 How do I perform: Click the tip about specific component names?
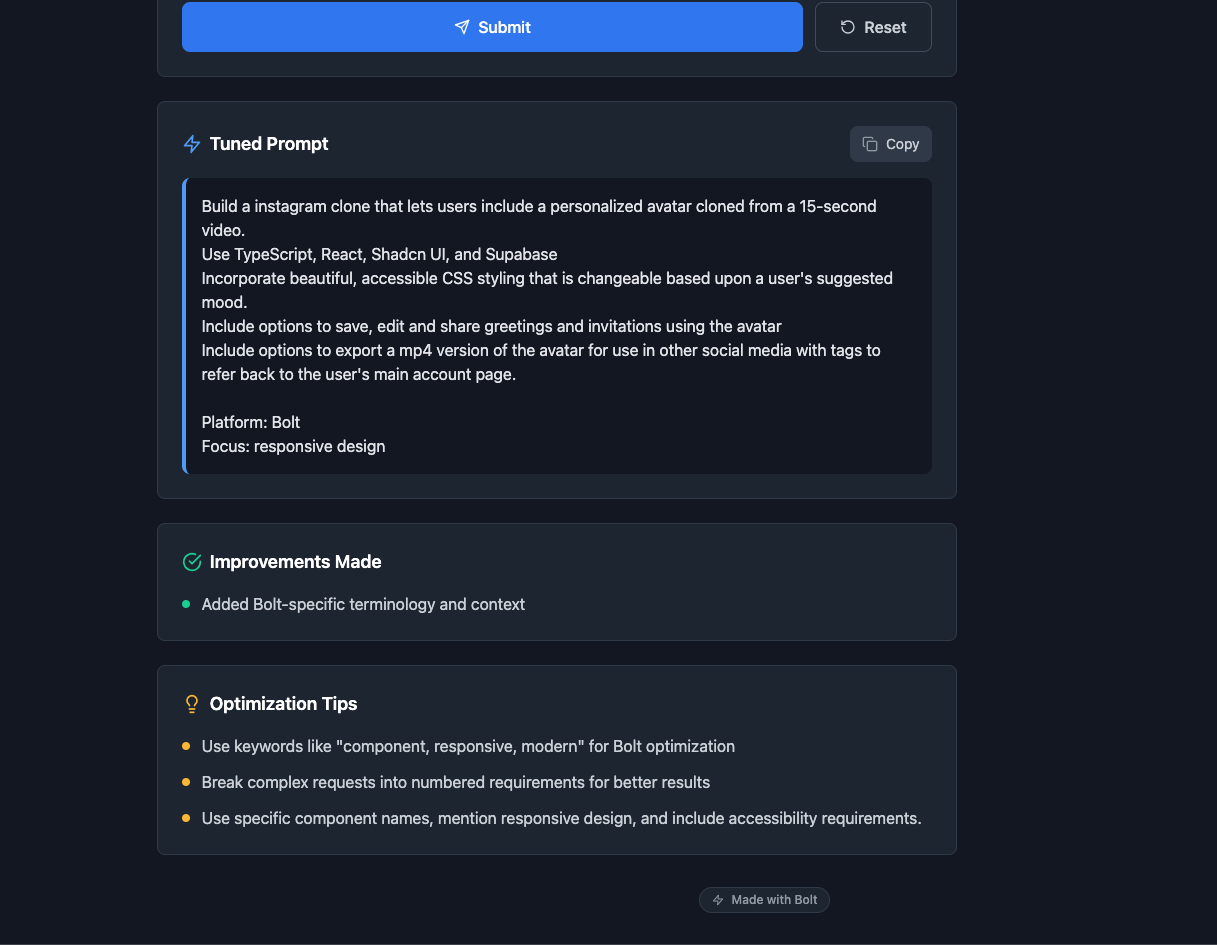click(561, 818)
